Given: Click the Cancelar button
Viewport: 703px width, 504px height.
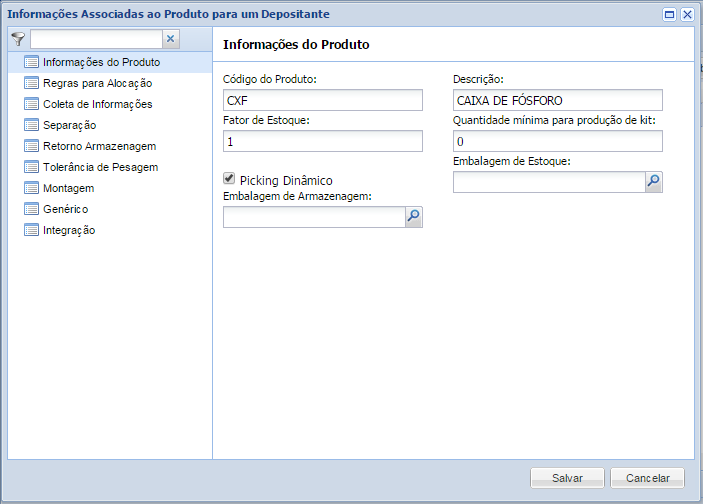Looking at the screenshot, I should (647, 478).
